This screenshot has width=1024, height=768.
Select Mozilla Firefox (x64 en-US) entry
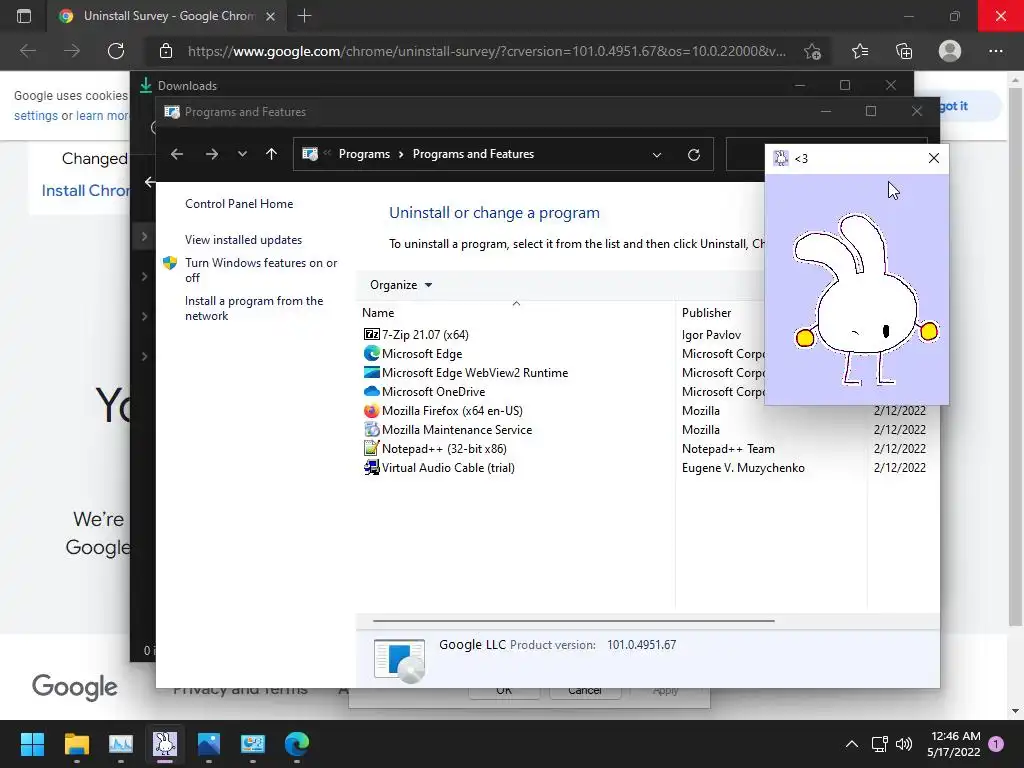pyautogui.click(x=452, y=410)
